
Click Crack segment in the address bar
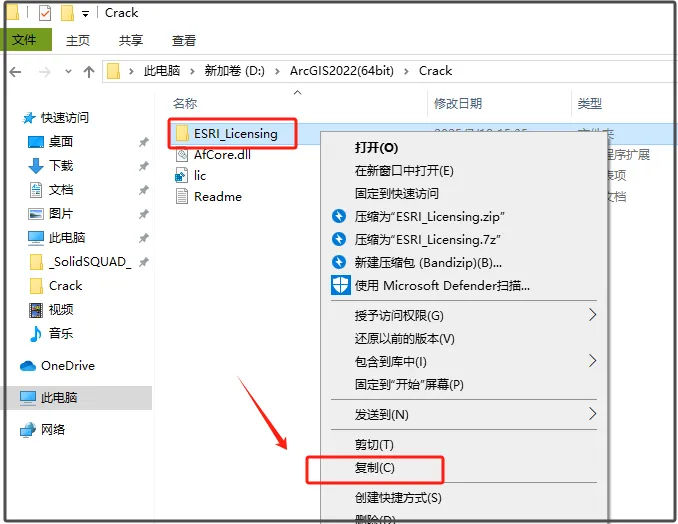tap(435, 71)
